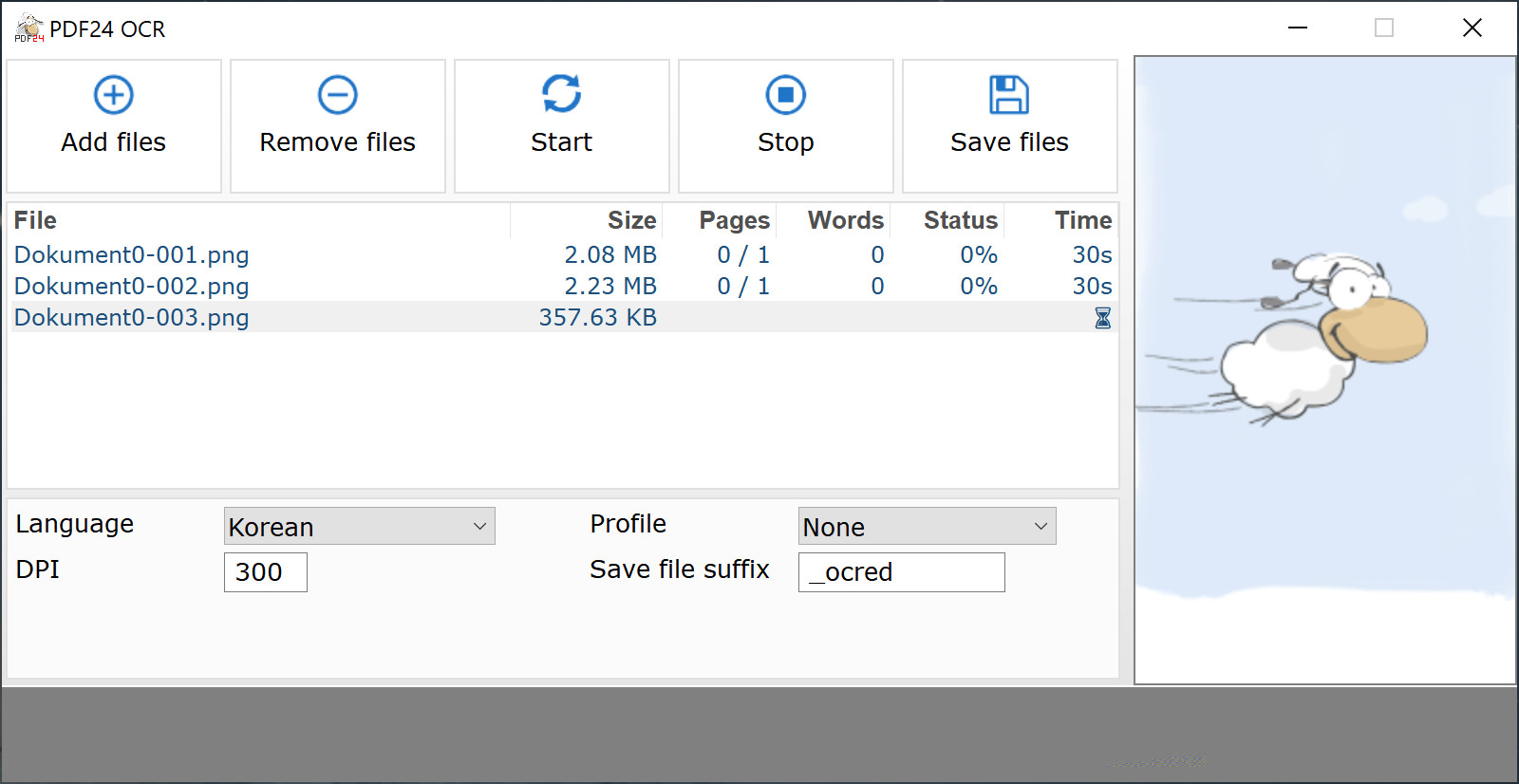Click the 357.63 KB size value
1519x784 pixels.
point(598,317)
